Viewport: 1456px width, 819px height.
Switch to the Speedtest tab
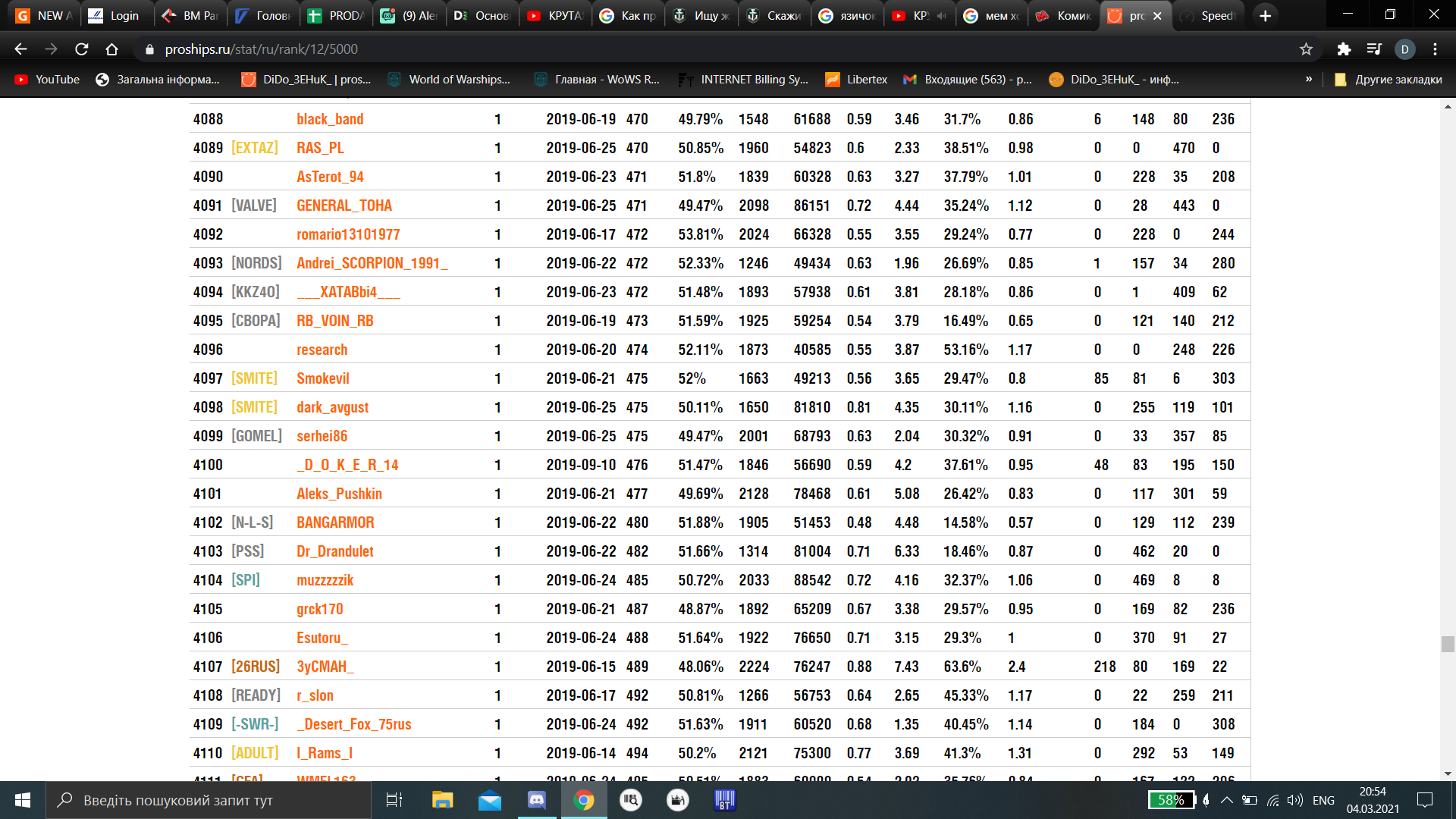click(x=1210, y=16)
